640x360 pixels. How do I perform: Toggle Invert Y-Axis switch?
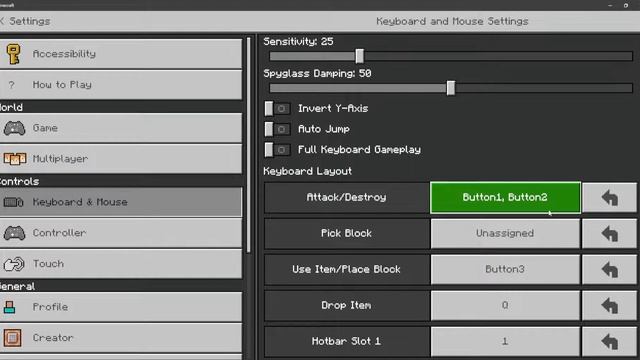pos(278,109)
